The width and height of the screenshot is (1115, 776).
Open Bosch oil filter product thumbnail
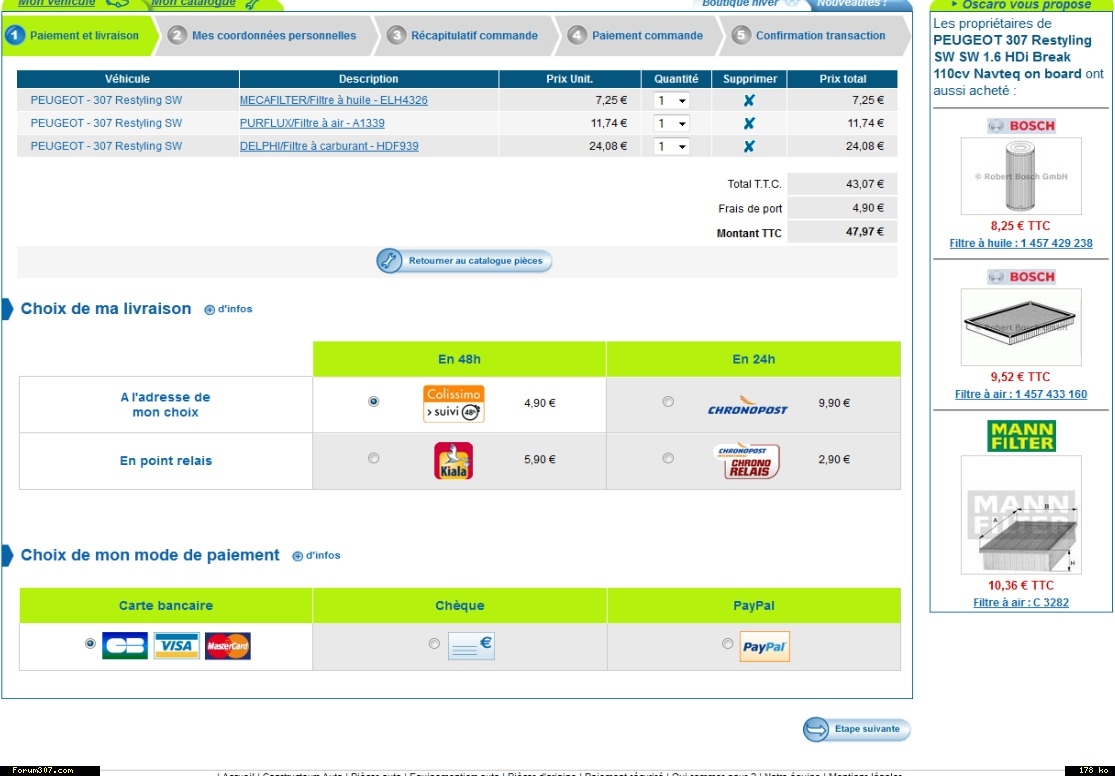click(1020, 176)
